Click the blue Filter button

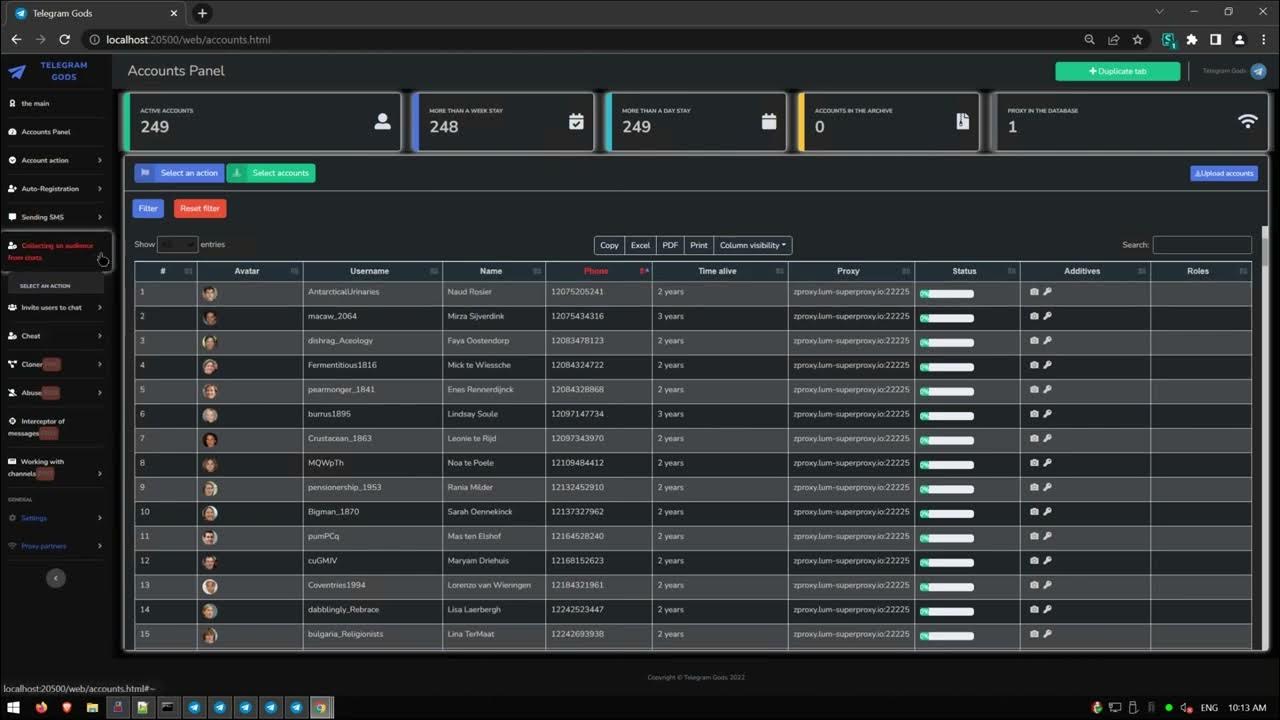click(148, 208)
